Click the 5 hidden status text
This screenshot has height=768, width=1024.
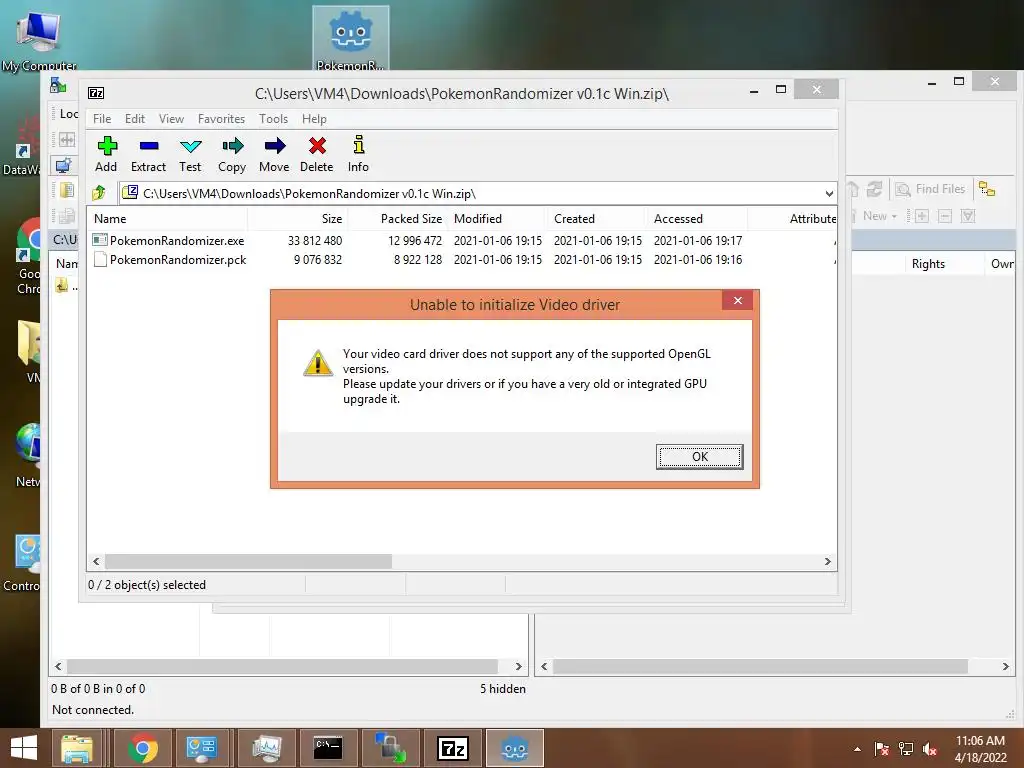click(x=502, y=689)
